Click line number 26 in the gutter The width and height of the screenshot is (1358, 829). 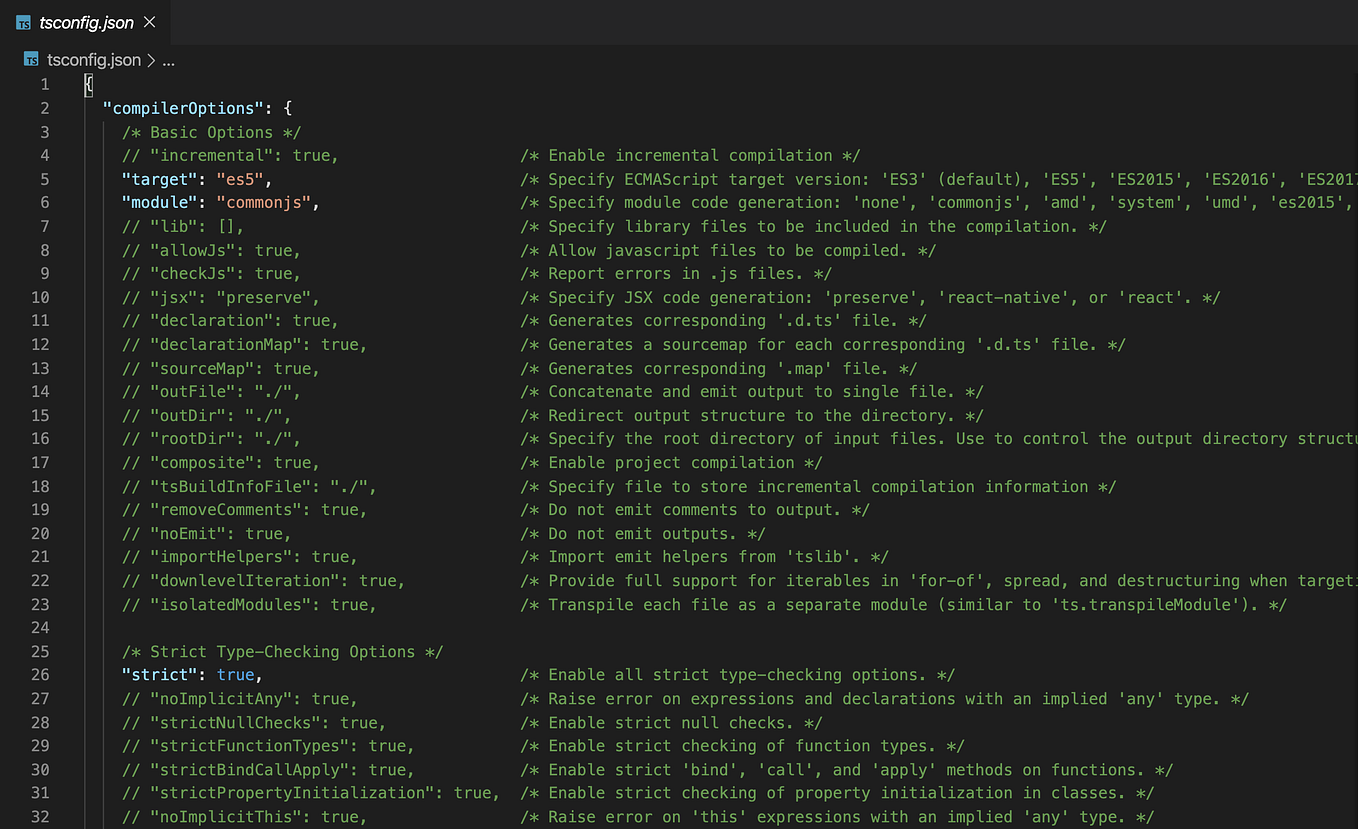pyautogui.click(x=40, y=674)
